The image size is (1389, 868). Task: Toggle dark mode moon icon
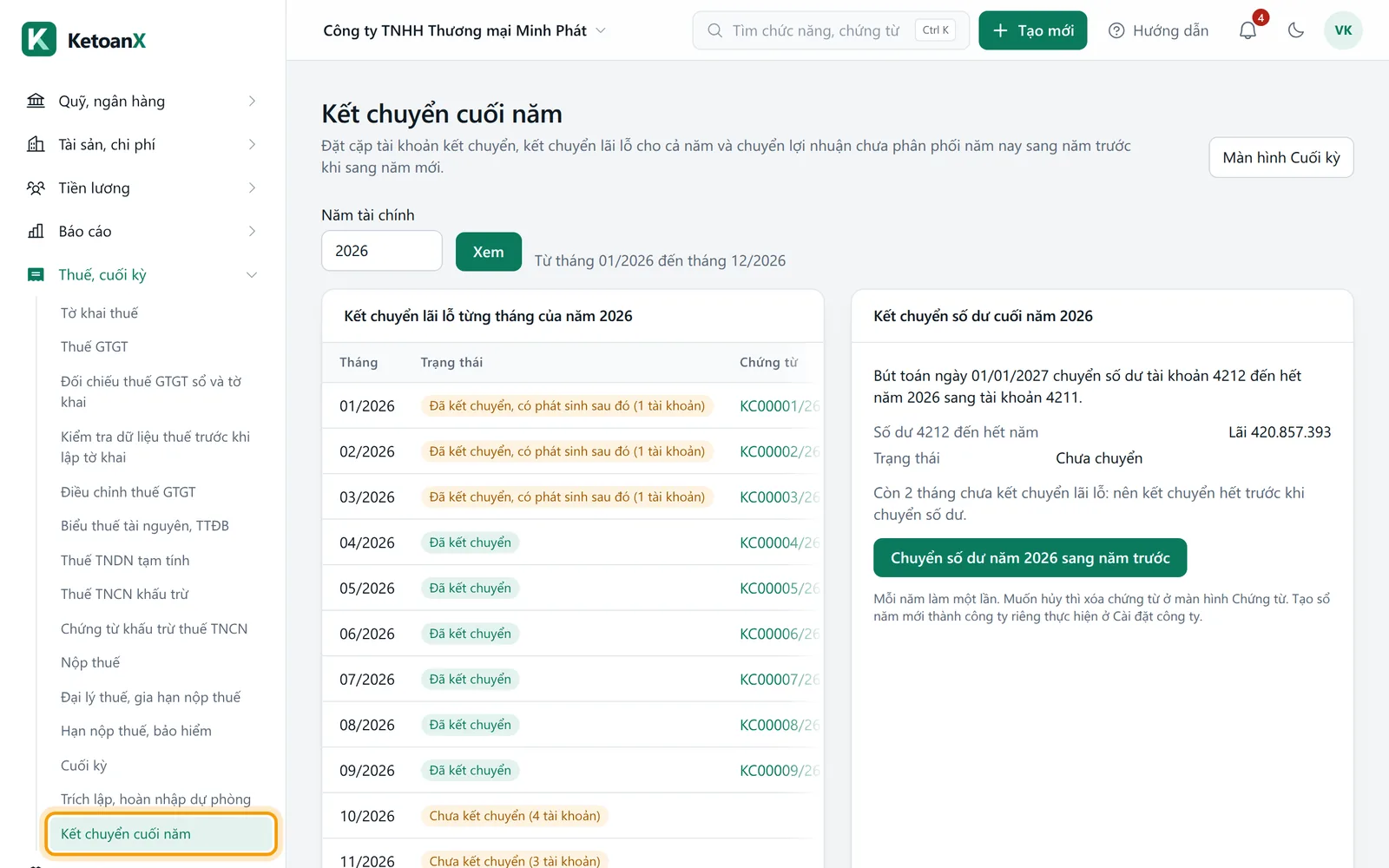click(x=1296, y=30)
